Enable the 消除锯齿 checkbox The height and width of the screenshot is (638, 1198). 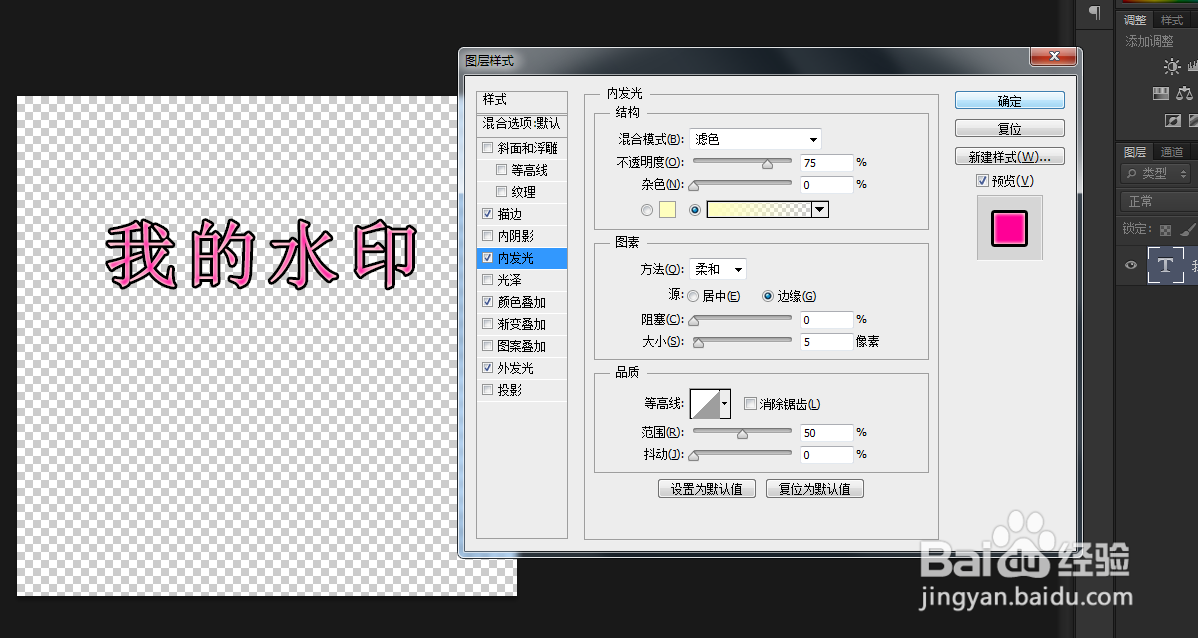click(x=750, y=403)
